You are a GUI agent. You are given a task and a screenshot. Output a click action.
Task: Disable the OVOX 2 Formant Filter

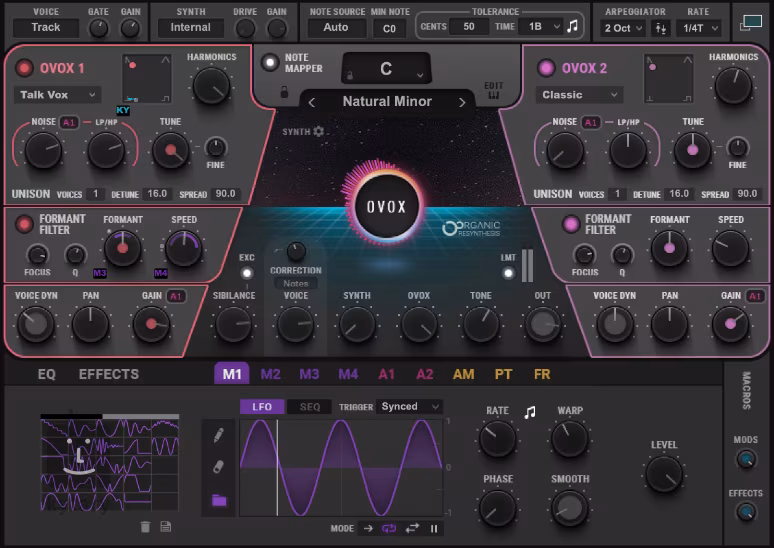point(572,223)
